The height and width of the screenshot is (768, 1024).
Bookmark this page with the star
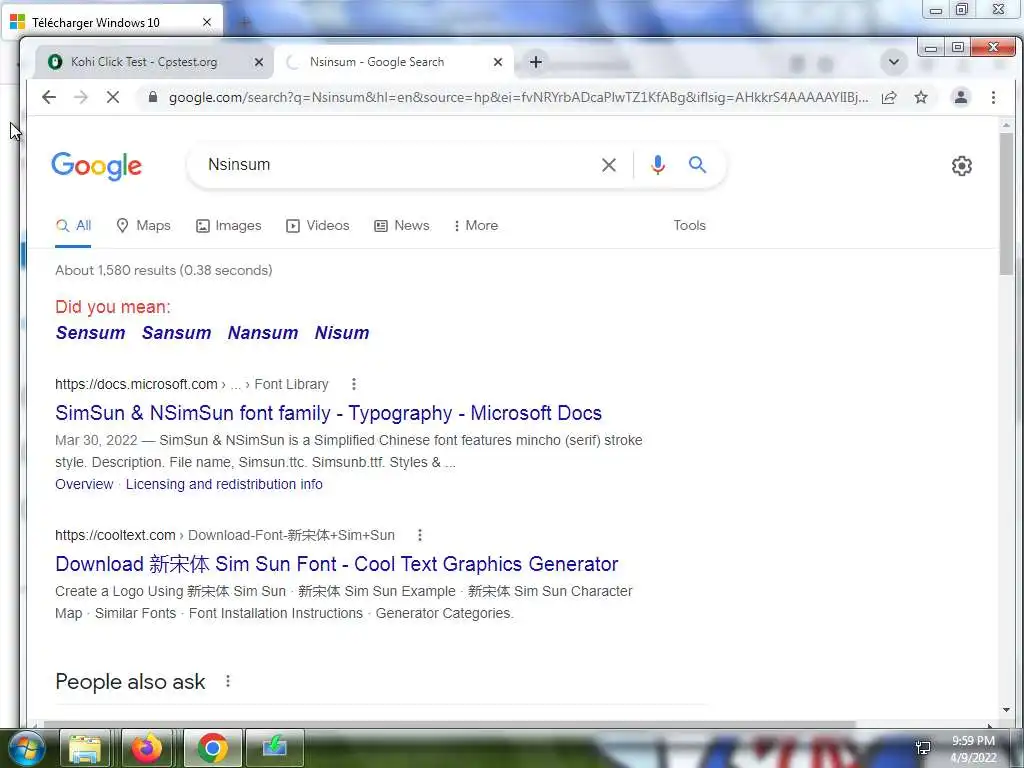point(921,97)
